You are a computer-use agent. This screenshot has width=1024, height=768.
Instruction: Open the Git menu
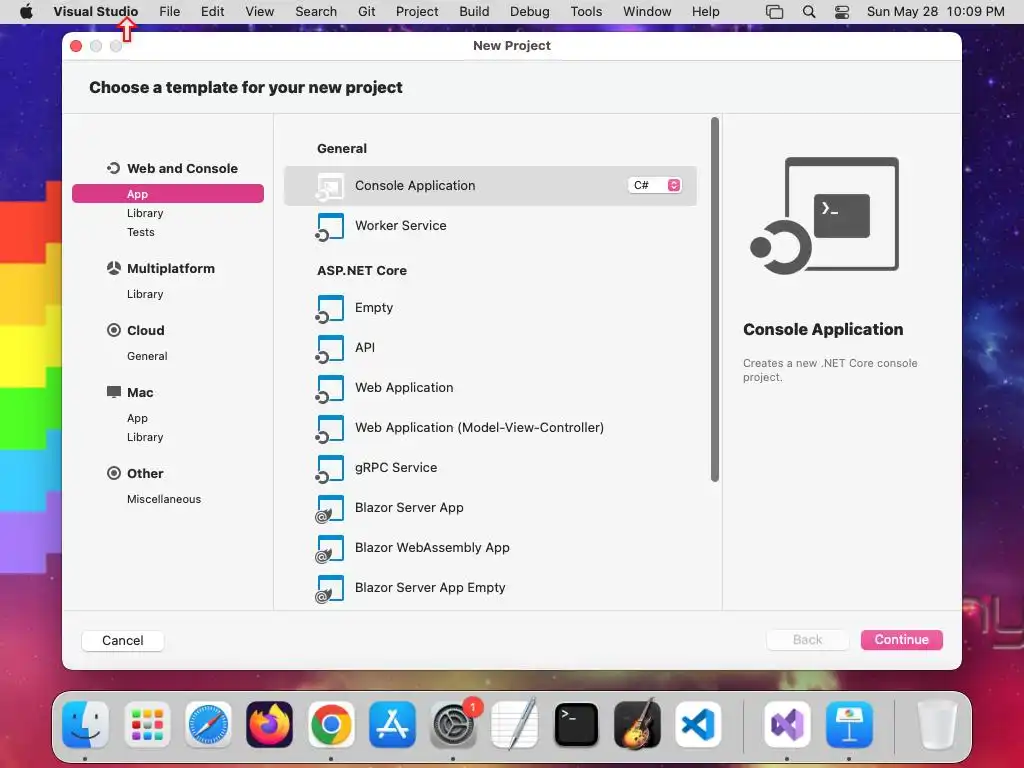click(x=366, y=11)
